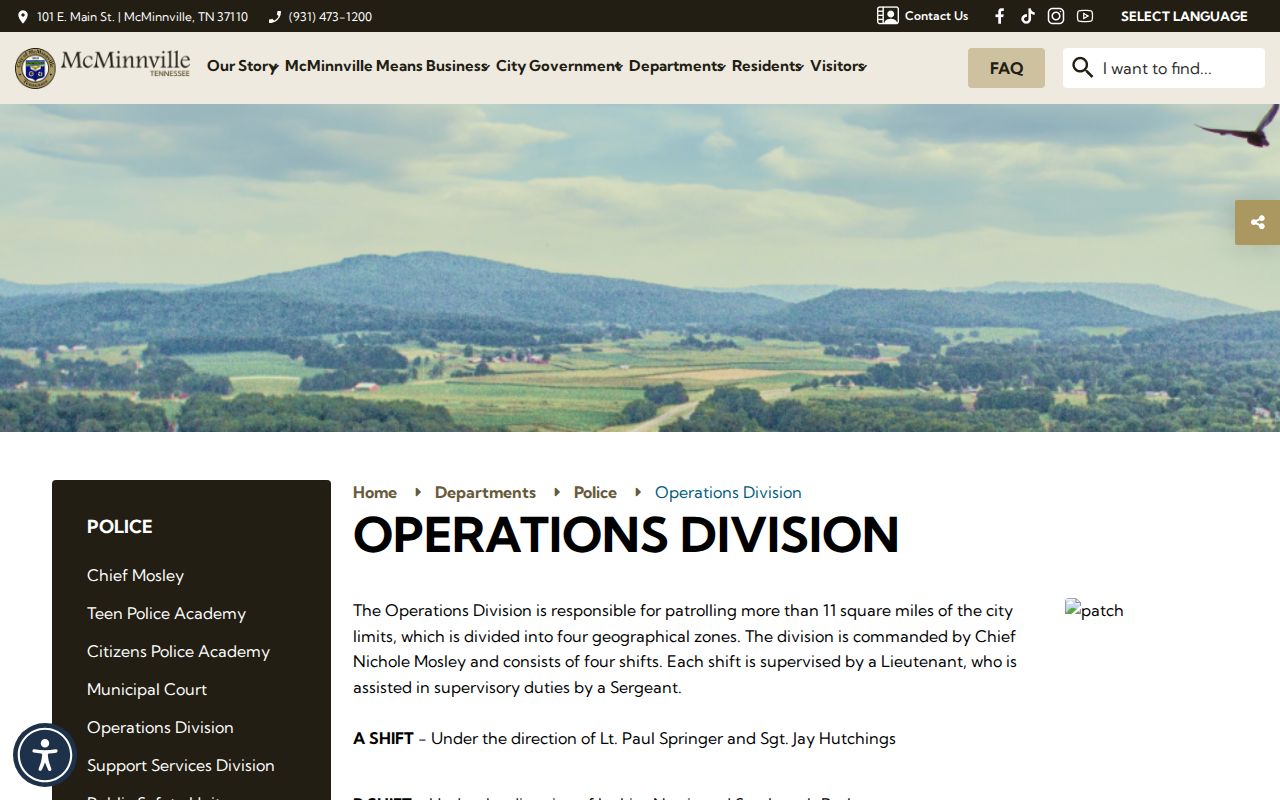Expand the City Government dropdown menu
The width and height of the screenshot is (1280, 800).
point(559,66)
